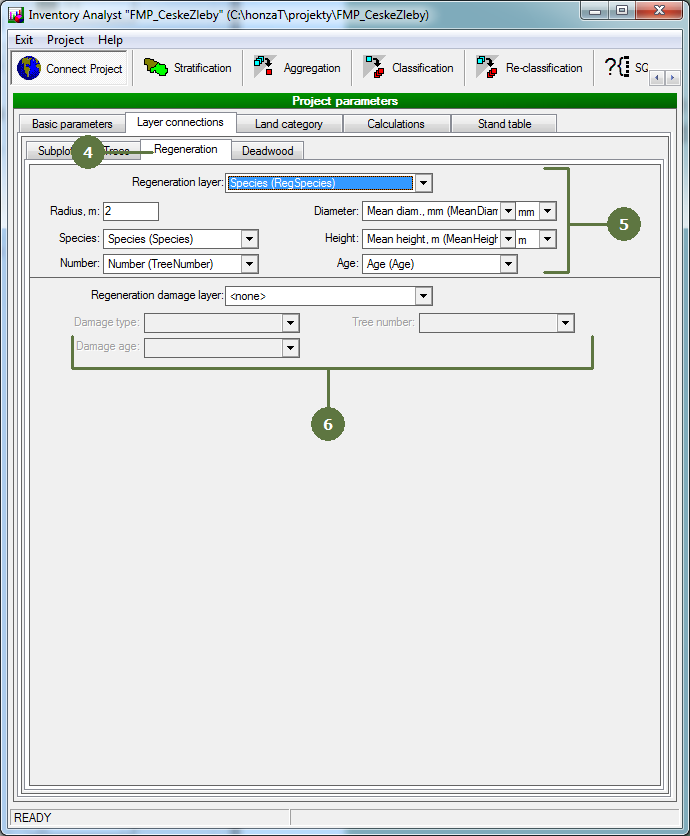The height and width of the screenshot is (836, 690).
Task: Open the Diameter unit mm dropdown
Action: pyautogui.click(x=547, y=211)
